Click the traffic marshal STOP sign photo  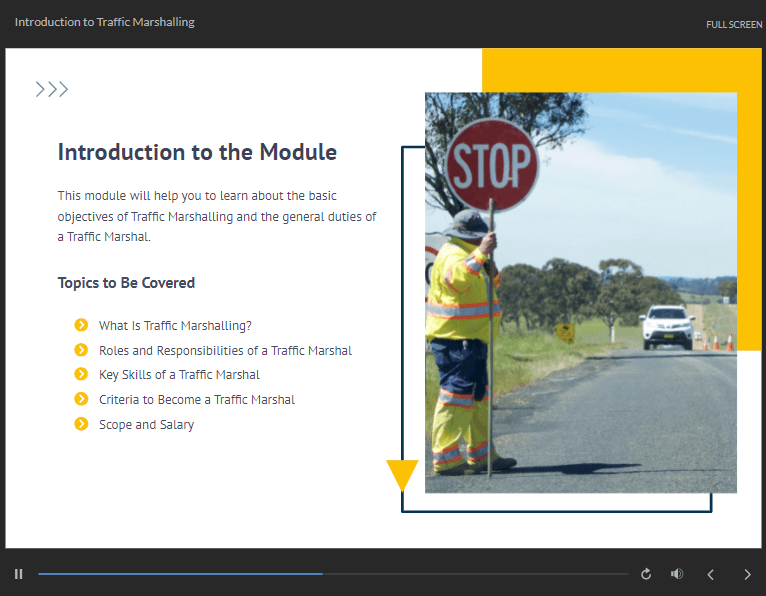pos(580,292)
